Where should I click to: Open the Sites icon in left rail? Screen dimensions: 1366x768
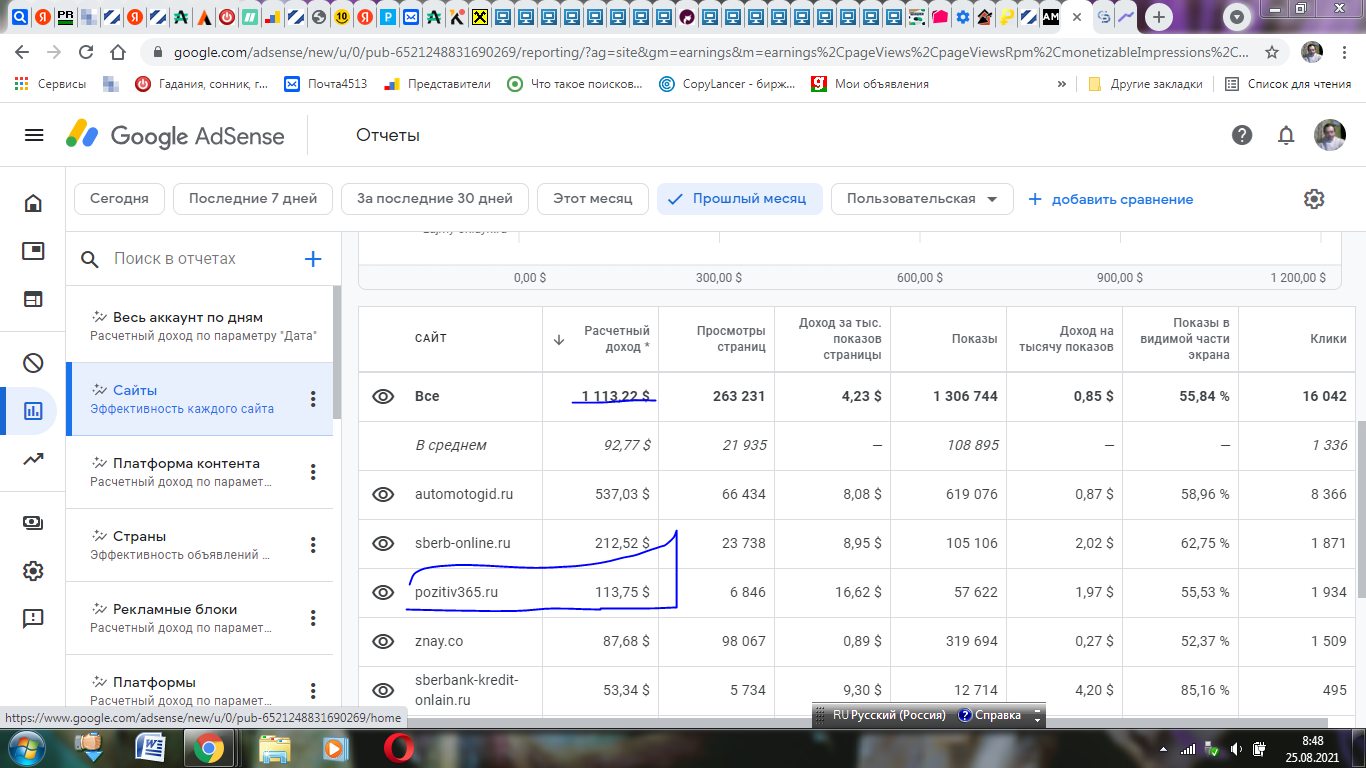tap(33, 299)
